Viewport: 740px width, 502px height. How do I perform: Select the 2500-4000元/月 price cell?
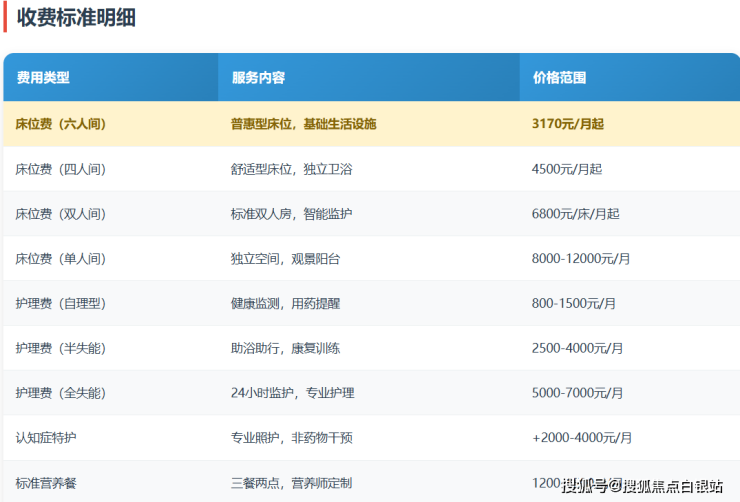(577, 348)
